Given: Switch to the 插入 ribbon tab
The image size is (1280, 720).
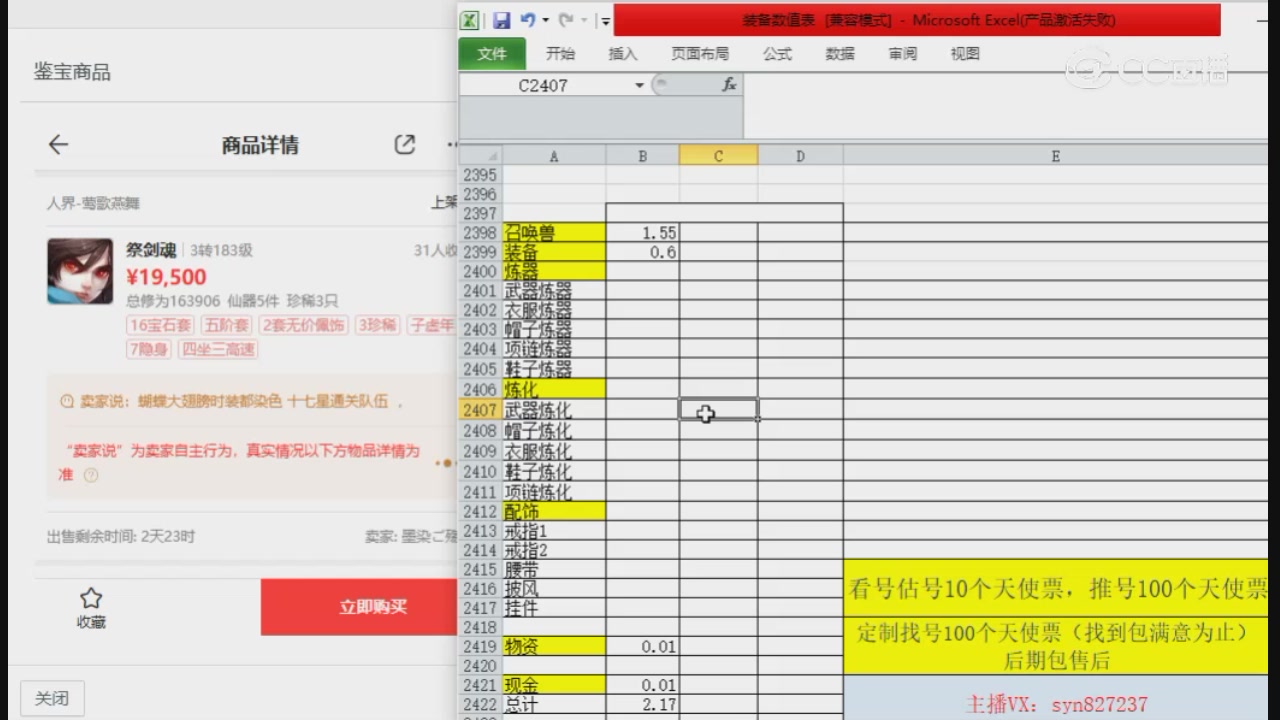Looking at the screenshot, I should [x=623, y=54].
